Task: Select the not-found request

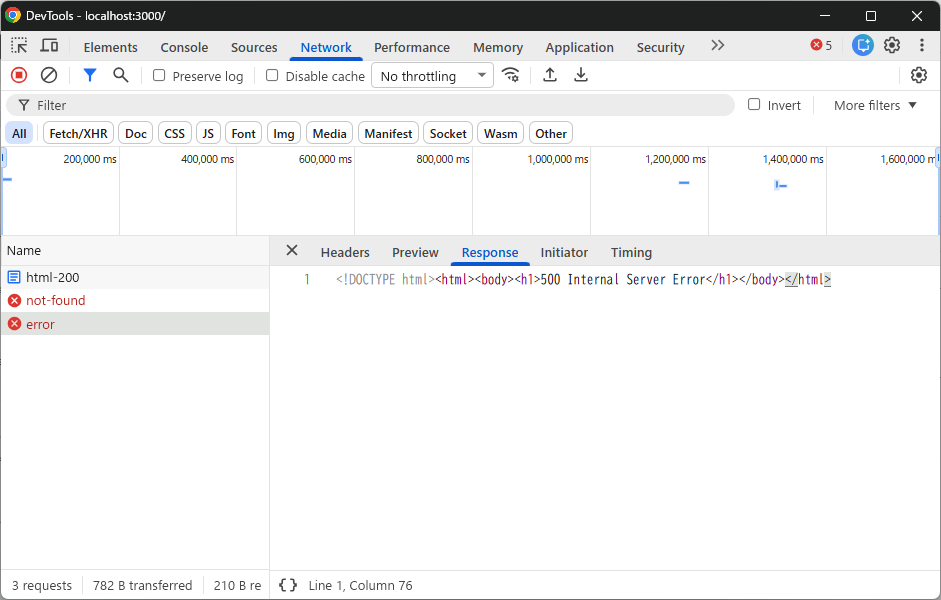Action: tap(135, 301)
